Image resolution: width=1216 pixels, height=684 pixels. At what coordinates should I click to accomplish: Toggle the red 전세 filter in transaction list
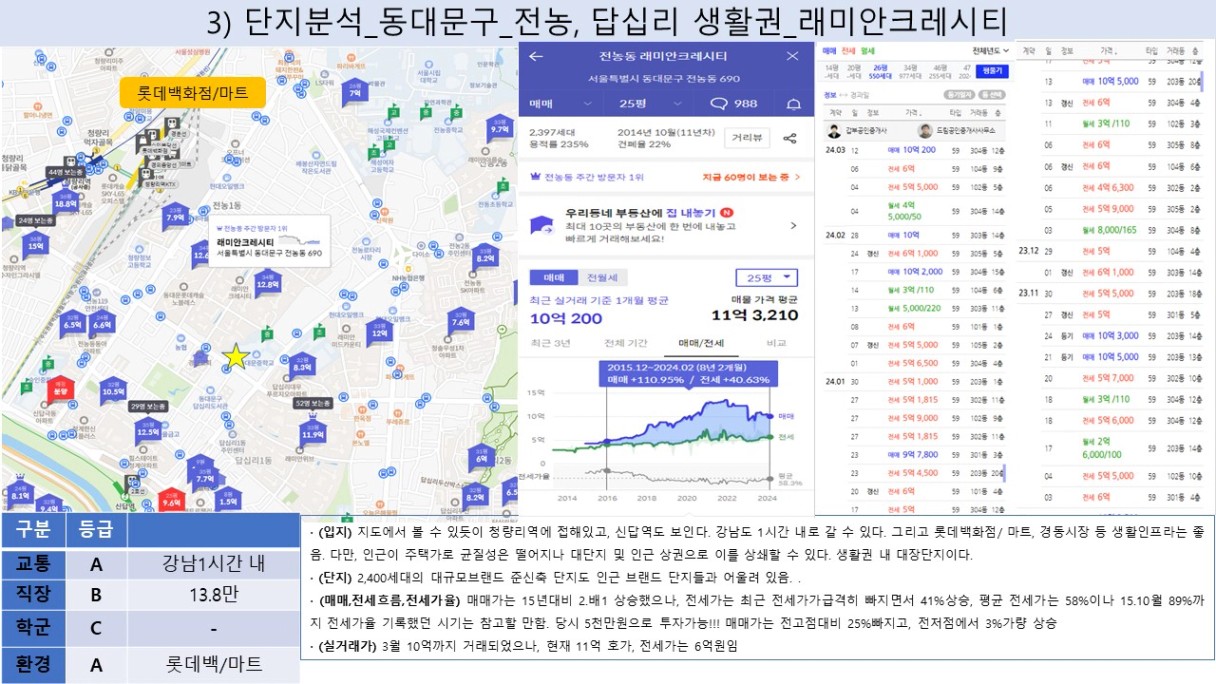(847, 50)
